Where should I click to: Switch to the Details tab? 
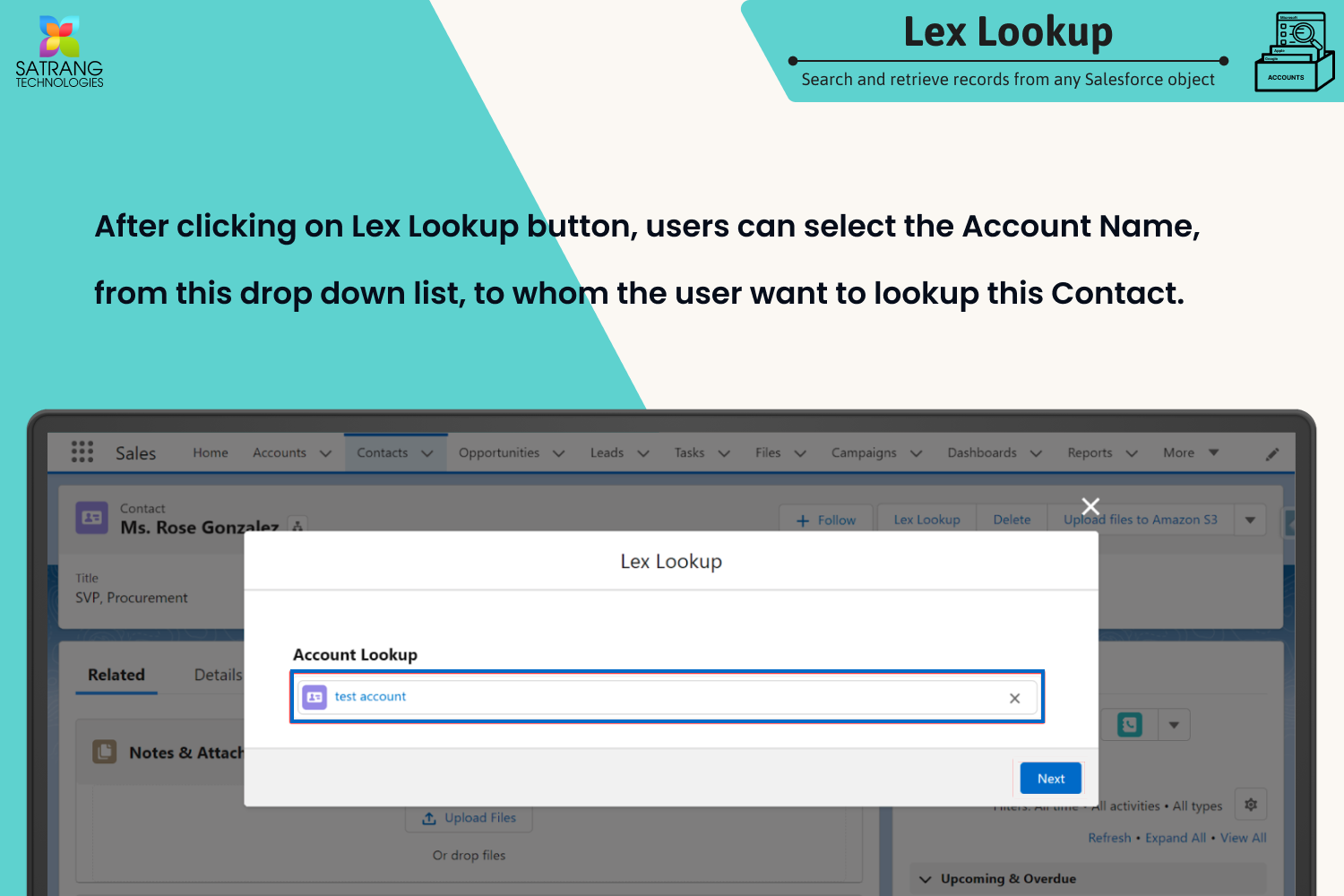(x=219, y=675)
